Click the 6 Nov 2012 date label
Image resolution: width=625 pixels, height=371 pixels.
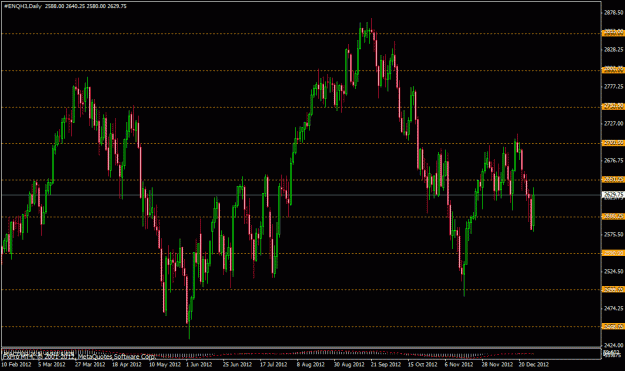click(x=459, y=364)
